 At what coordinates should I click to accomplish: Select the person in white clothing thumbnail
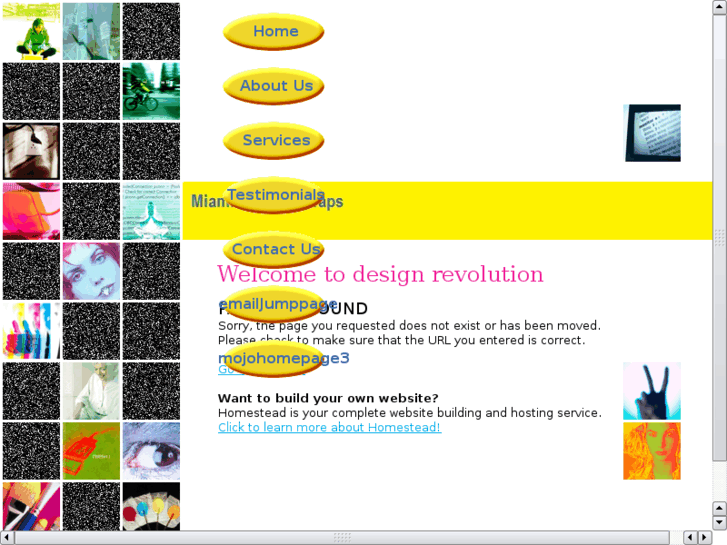pos(91,391)
